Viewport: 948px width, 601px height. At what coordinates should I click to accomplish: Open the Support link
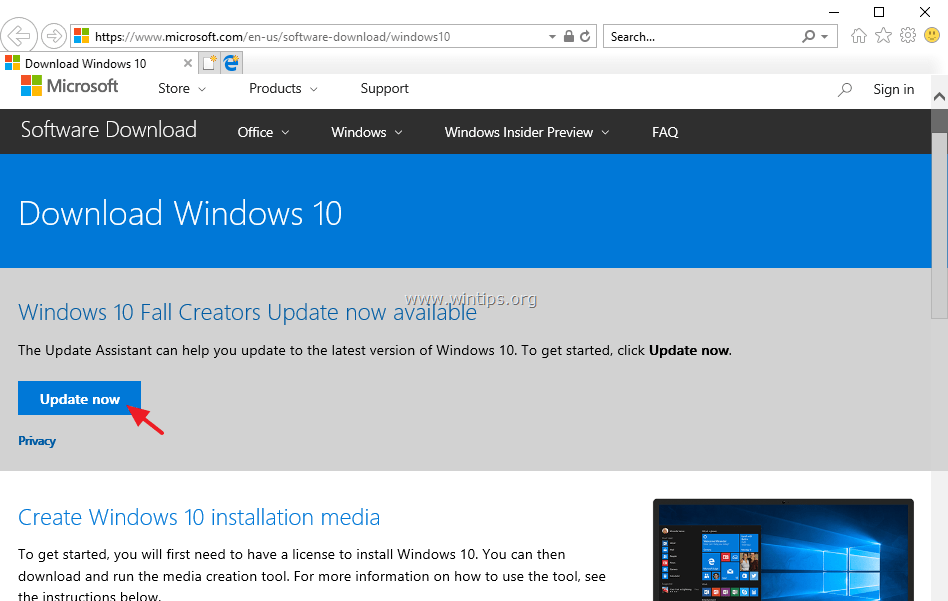click(385, 88)
